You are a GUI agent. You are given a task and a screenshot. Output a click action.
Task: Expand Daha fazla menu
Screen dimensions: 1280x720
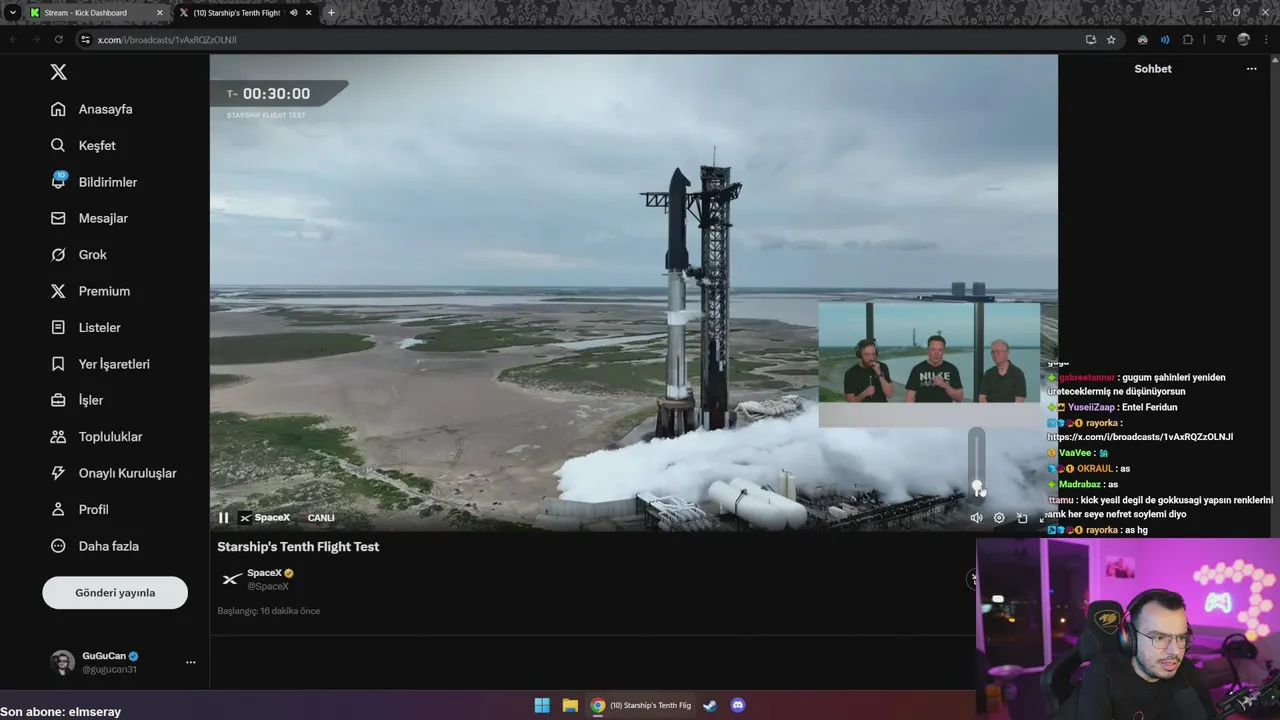(x=95, y=546)
